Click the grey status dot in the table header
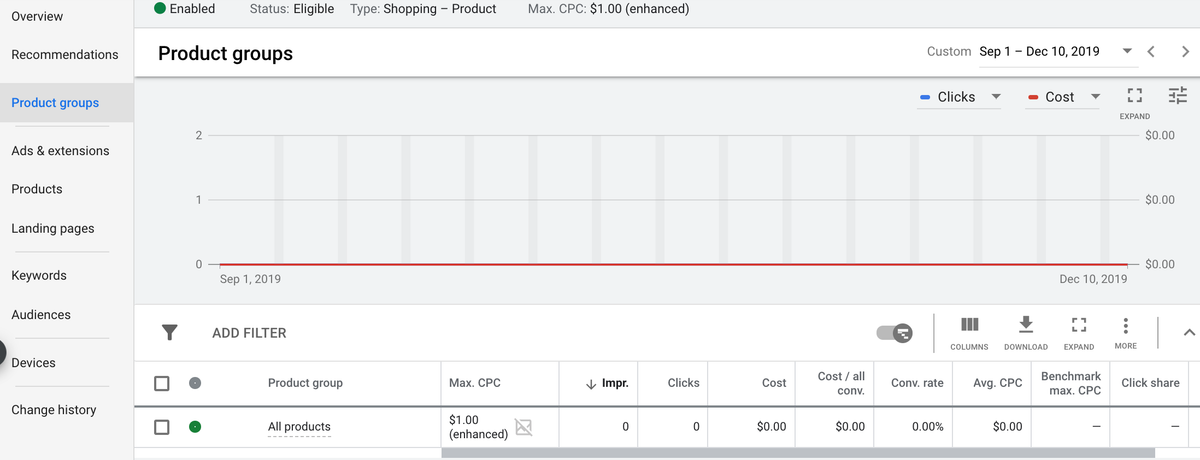Viewport: 1200px width, 460px height. 194,383
